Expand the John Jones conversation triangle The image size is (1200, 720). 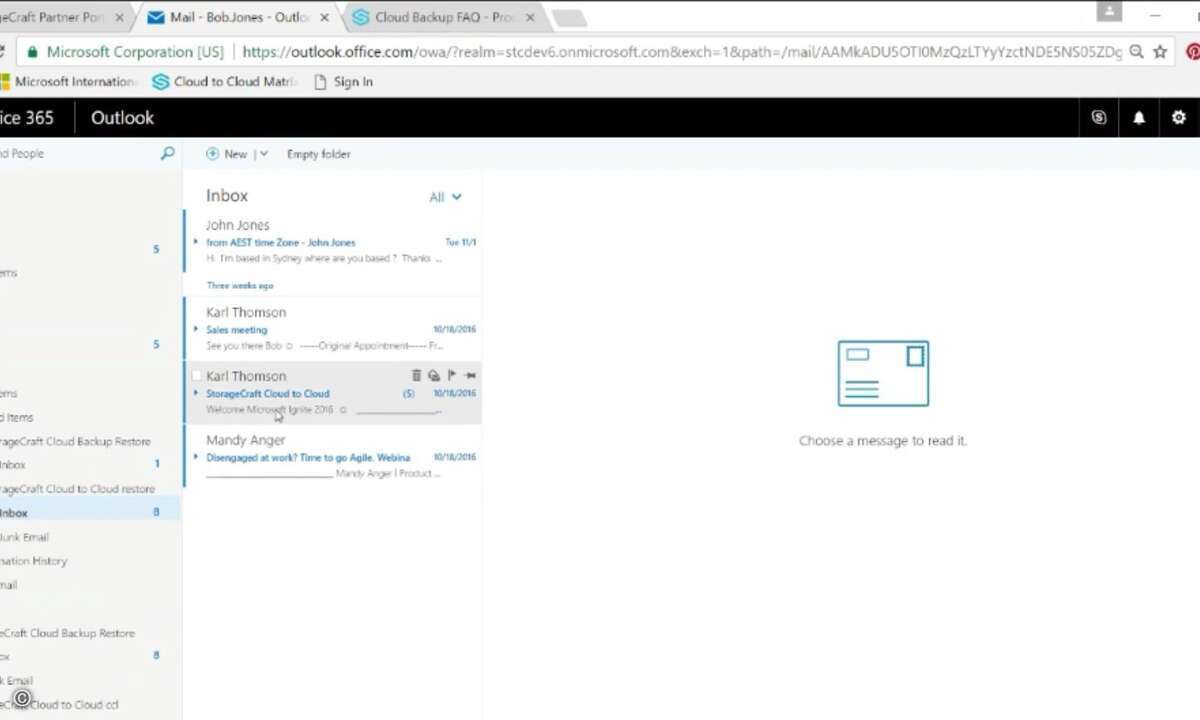[x=196, y=242]
